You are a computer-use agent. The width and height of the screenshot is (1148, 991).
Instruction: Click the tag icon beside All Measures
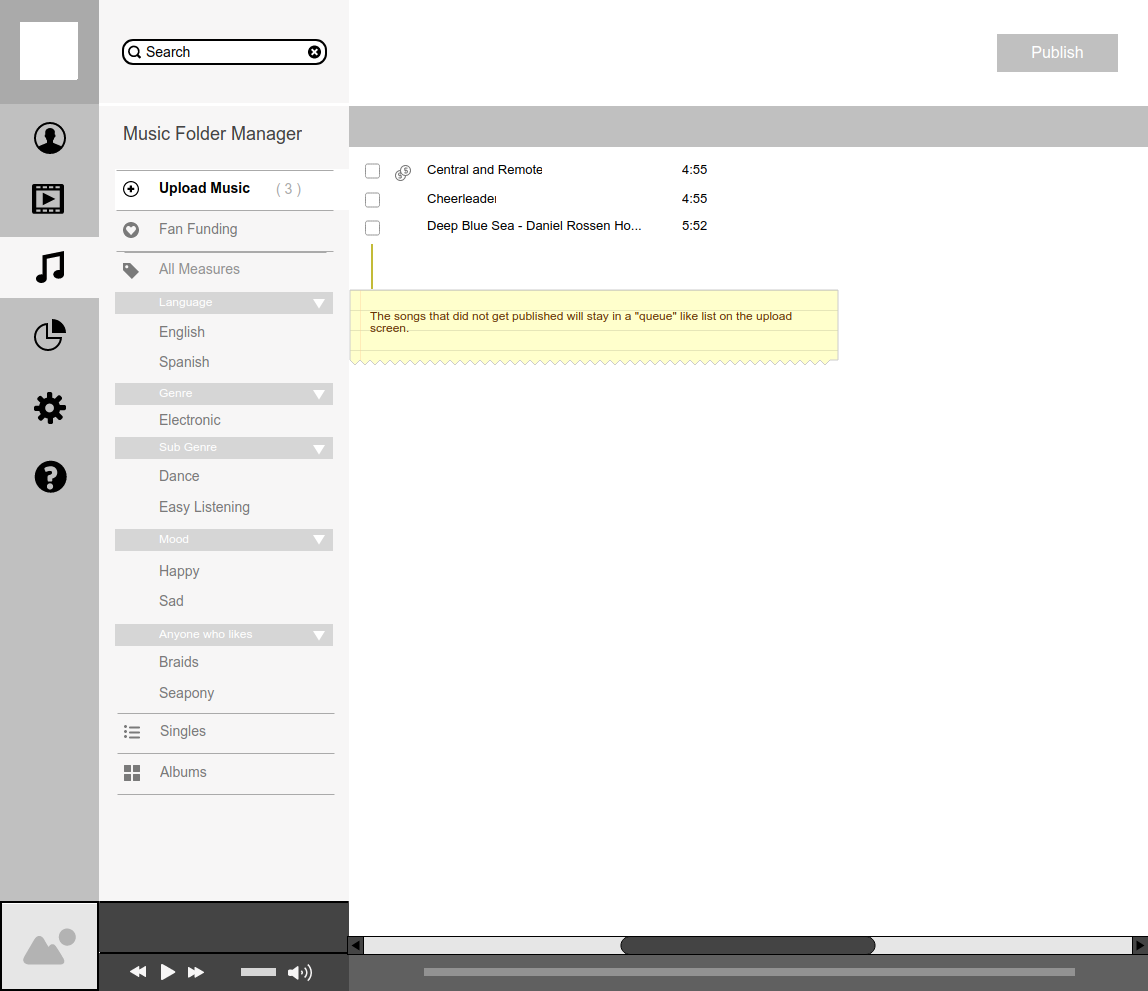pos(130,270)
